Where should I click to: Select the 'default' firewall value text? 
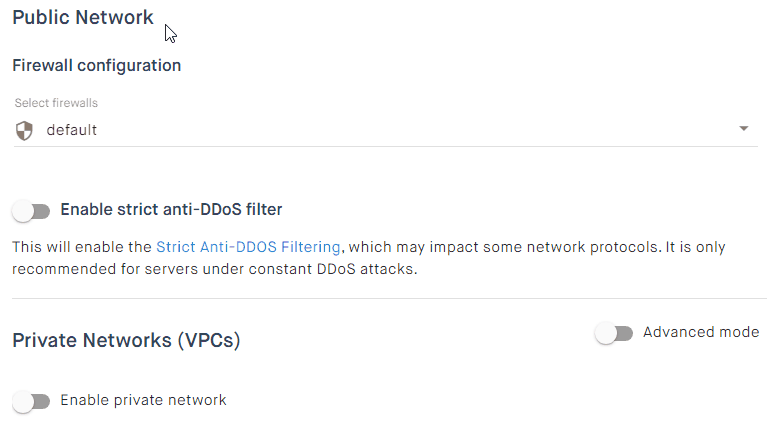[72, 130]
